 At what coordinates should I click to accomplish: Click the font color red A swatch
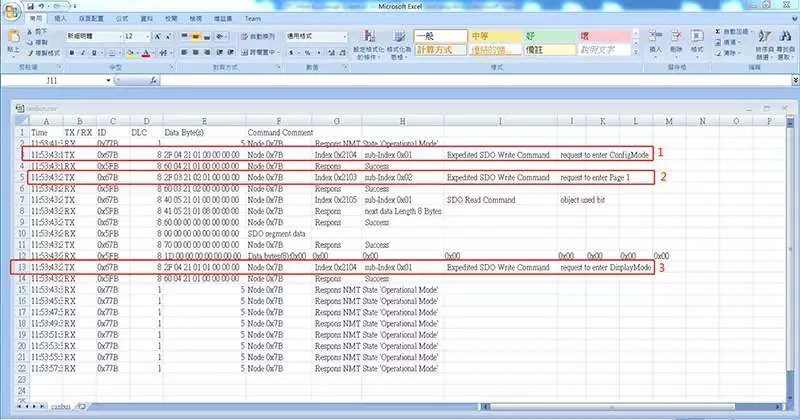[x=146, y=53]
